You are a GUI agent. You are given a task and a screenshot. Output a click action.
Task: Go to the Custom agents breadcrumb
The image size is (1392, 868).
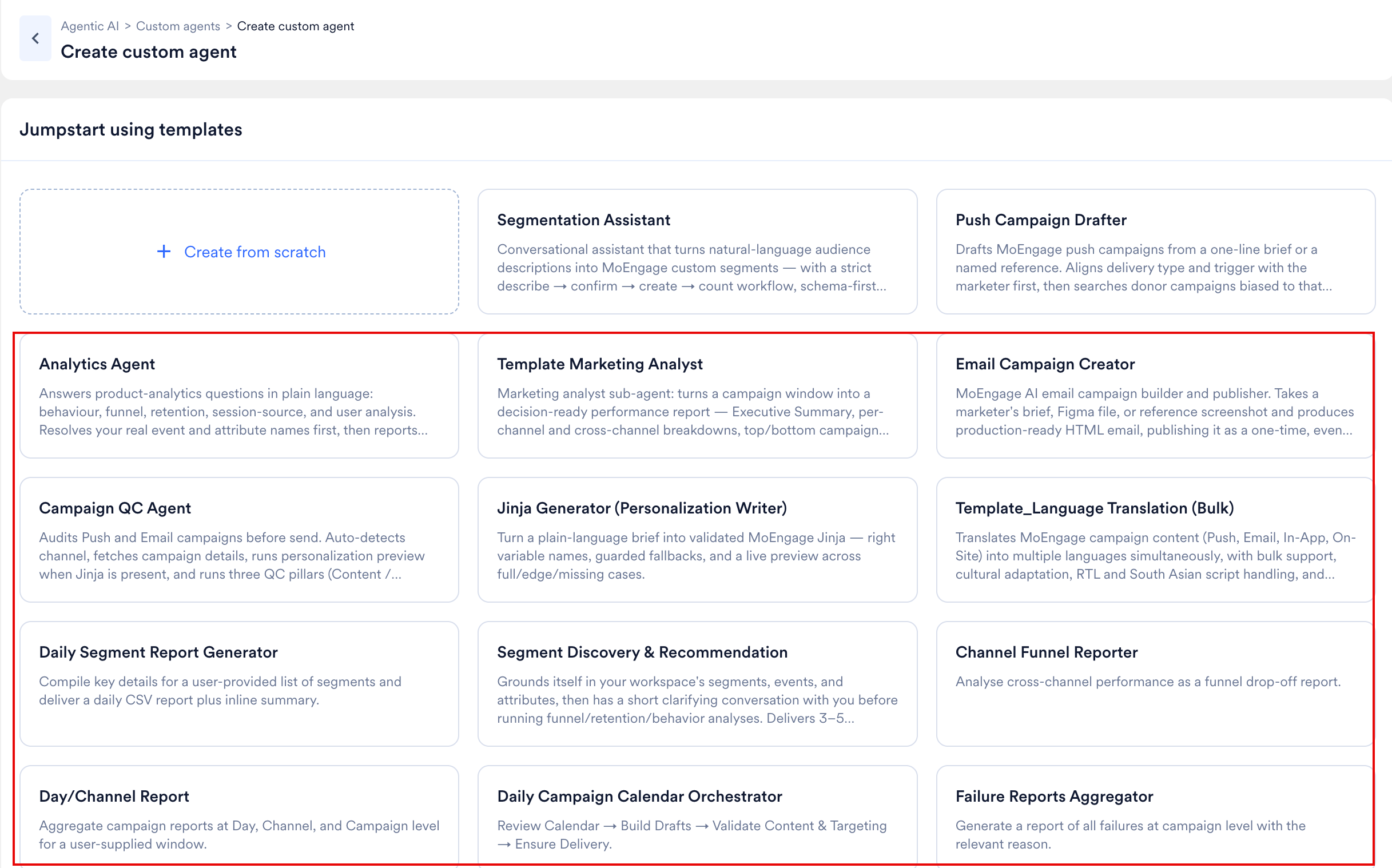(x=178, y=26)
